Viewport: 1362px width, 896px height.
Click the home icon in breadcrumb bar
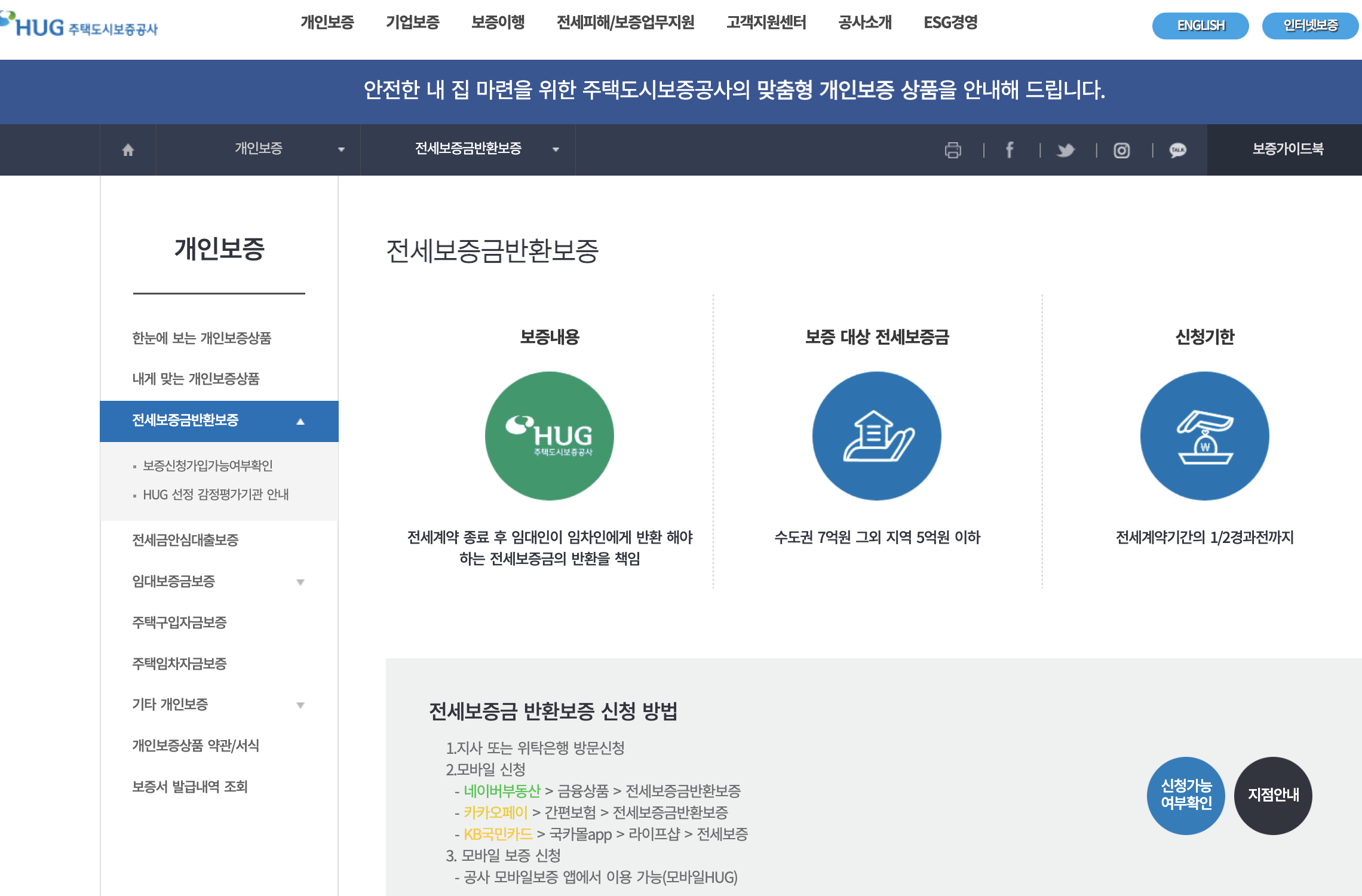tap(128, 150)
